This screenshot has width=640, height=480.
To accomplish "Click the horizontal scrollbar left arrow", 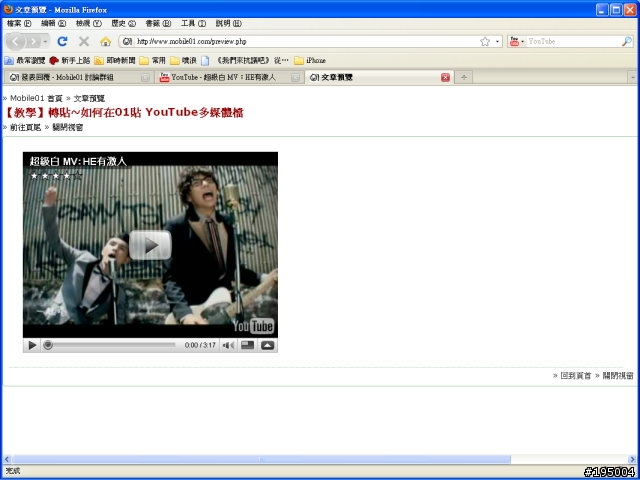I will 7,460.
